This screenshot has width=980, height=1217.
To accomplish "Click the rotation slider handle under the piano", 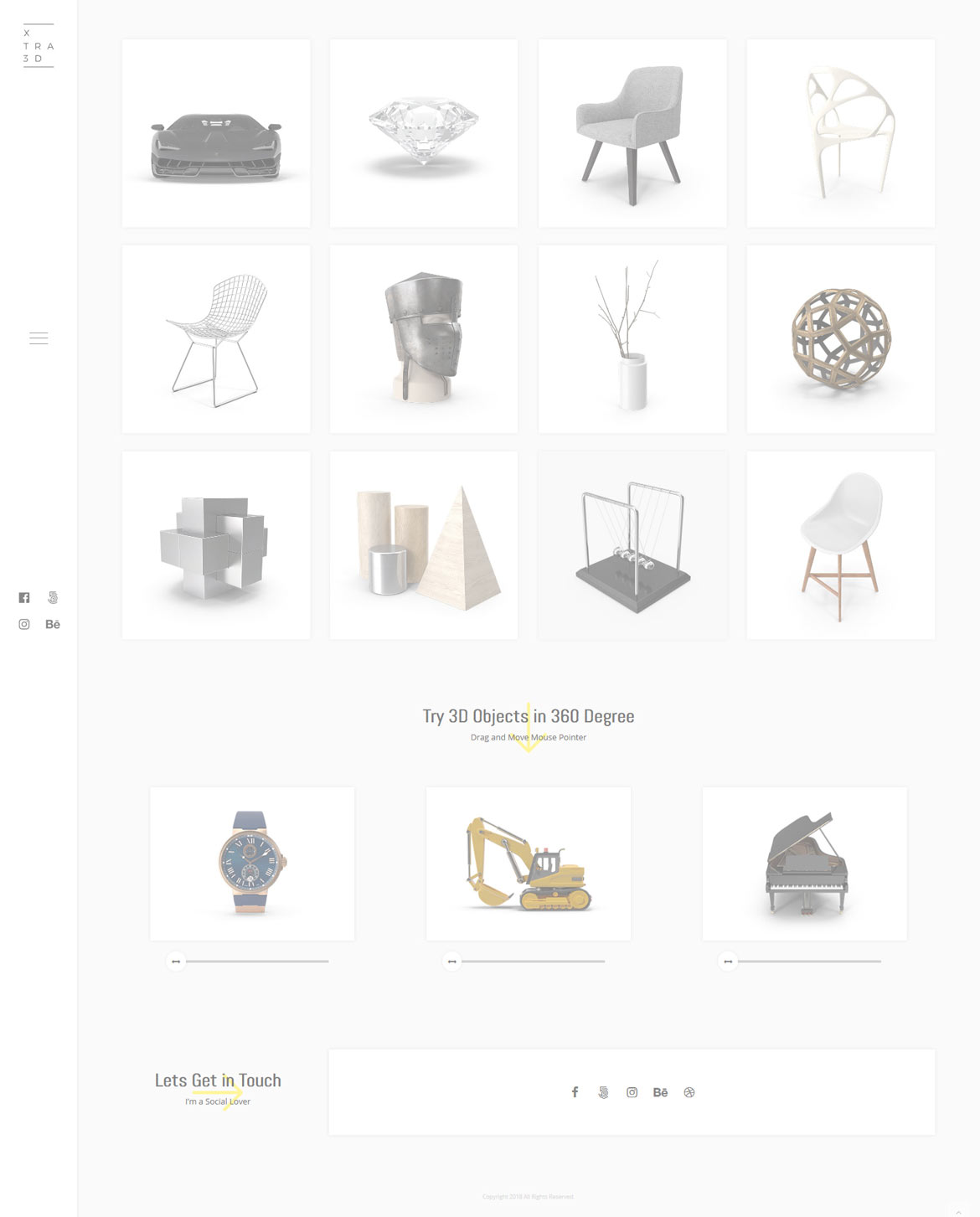I will coord(728,962).
